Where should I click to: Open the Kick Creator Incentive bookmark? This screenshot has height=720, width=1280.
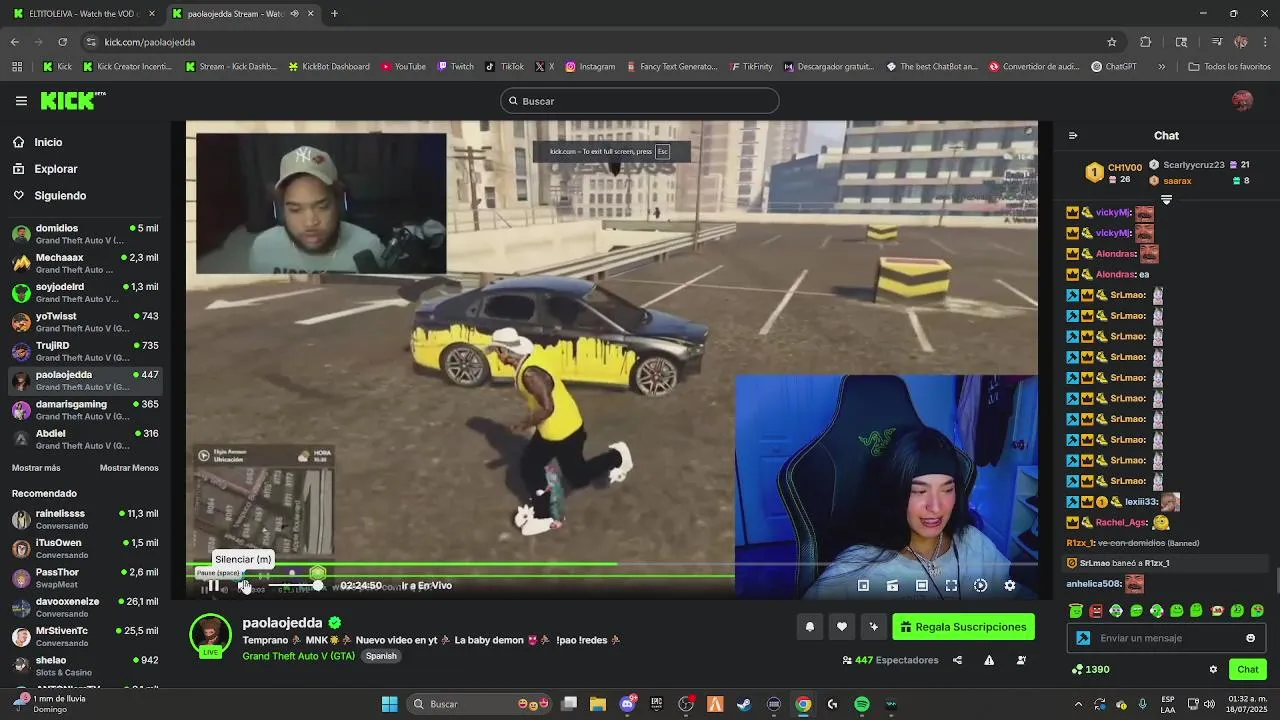pos(127,67)
